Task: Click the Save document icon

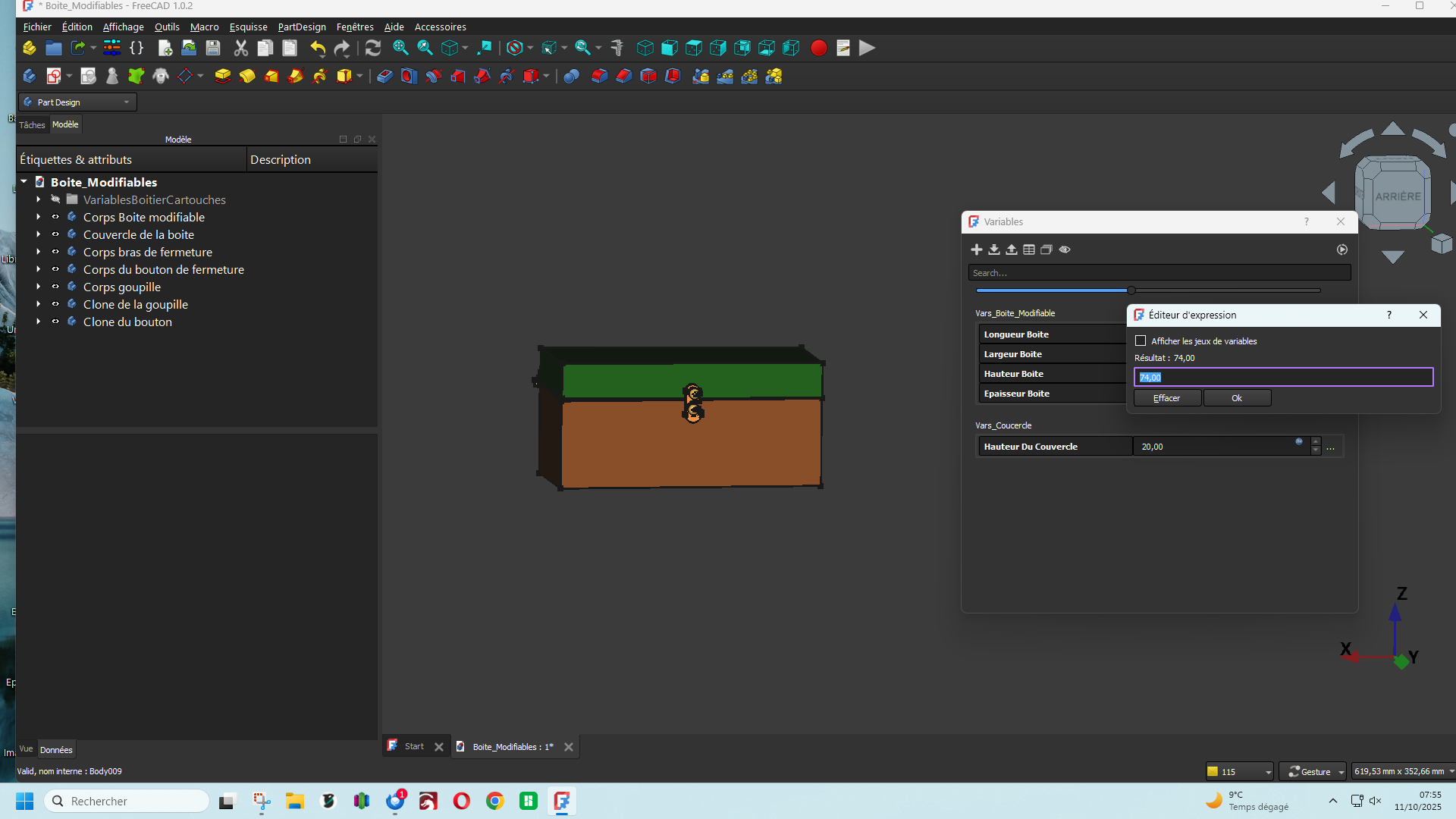Action: pyautogui.click(x=213, y=49)
